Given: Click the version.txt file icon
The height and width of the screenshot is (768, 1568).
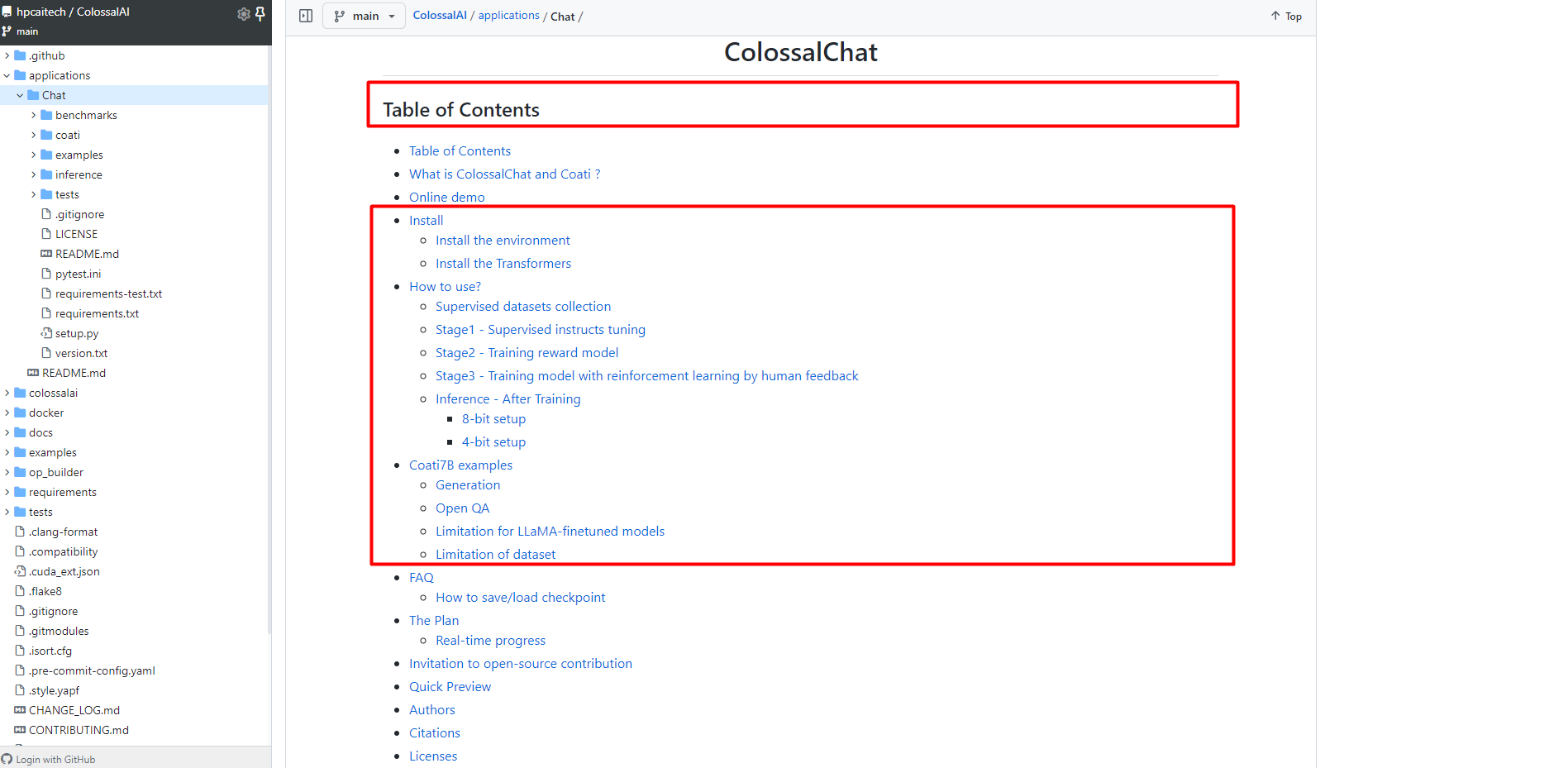Looking at the screenshot, I should pyautogui.click(x=46, y=353).
